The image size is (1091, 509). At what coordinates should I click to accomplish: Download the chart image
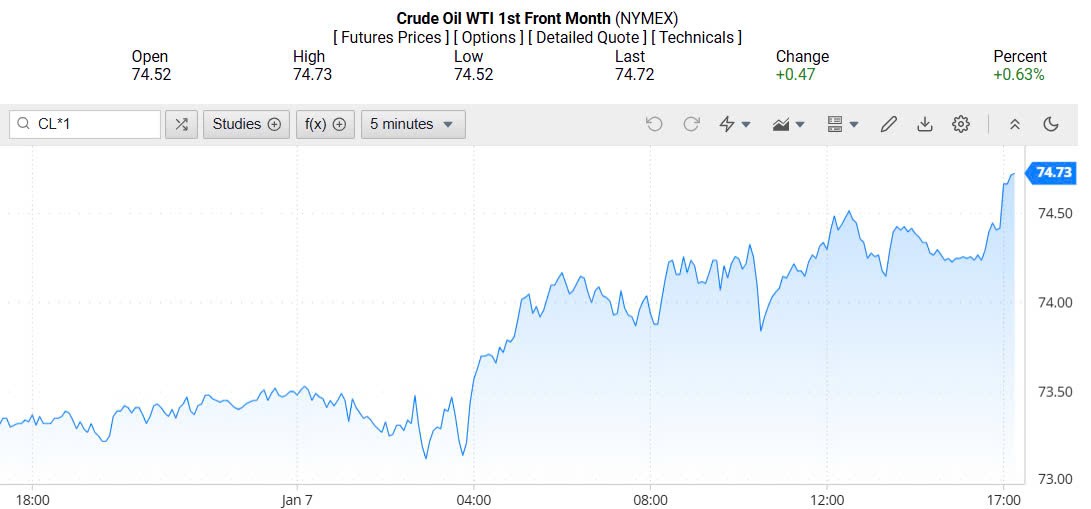(925, 124)
